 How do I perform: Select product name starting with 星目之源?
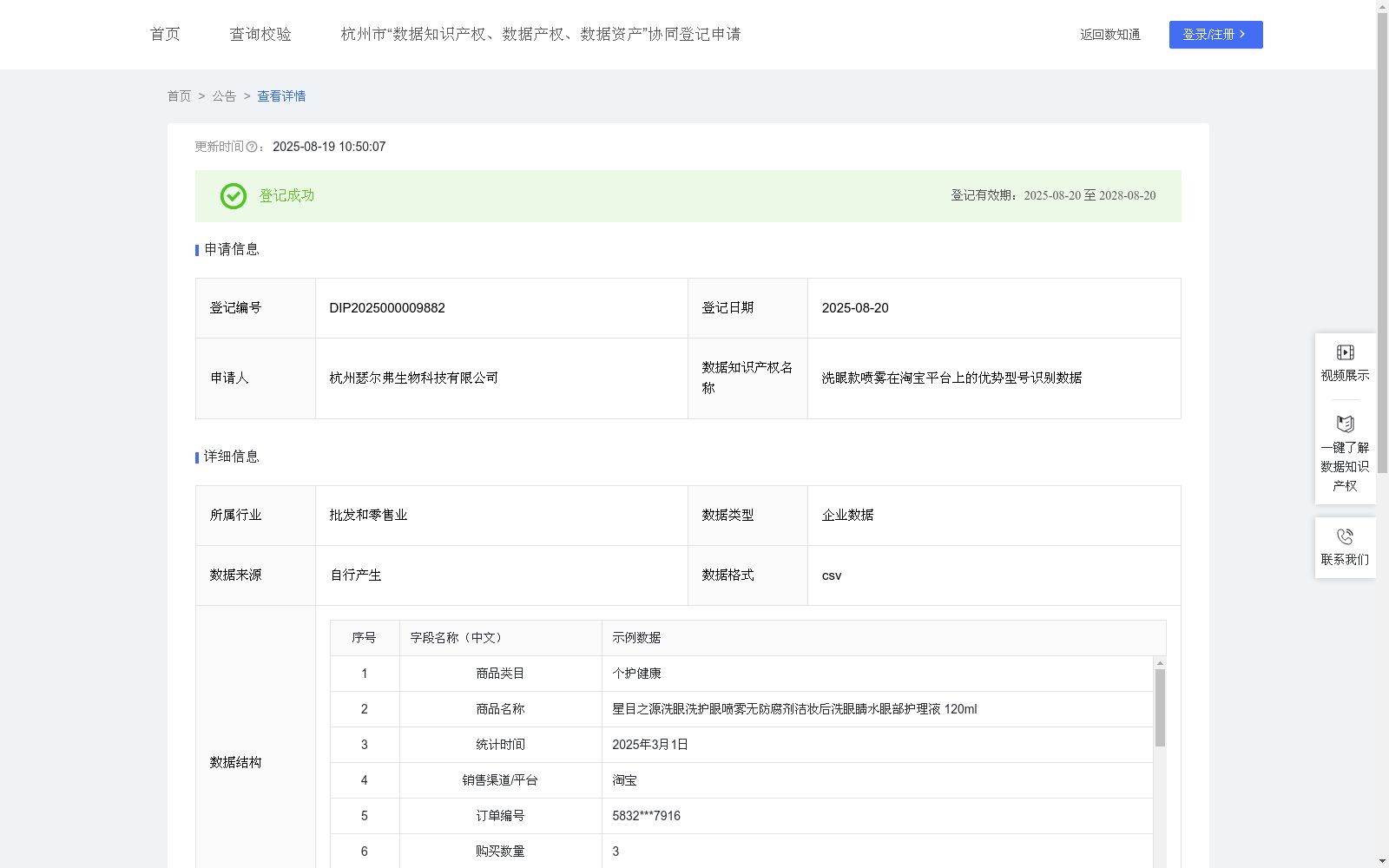point(794,709)
